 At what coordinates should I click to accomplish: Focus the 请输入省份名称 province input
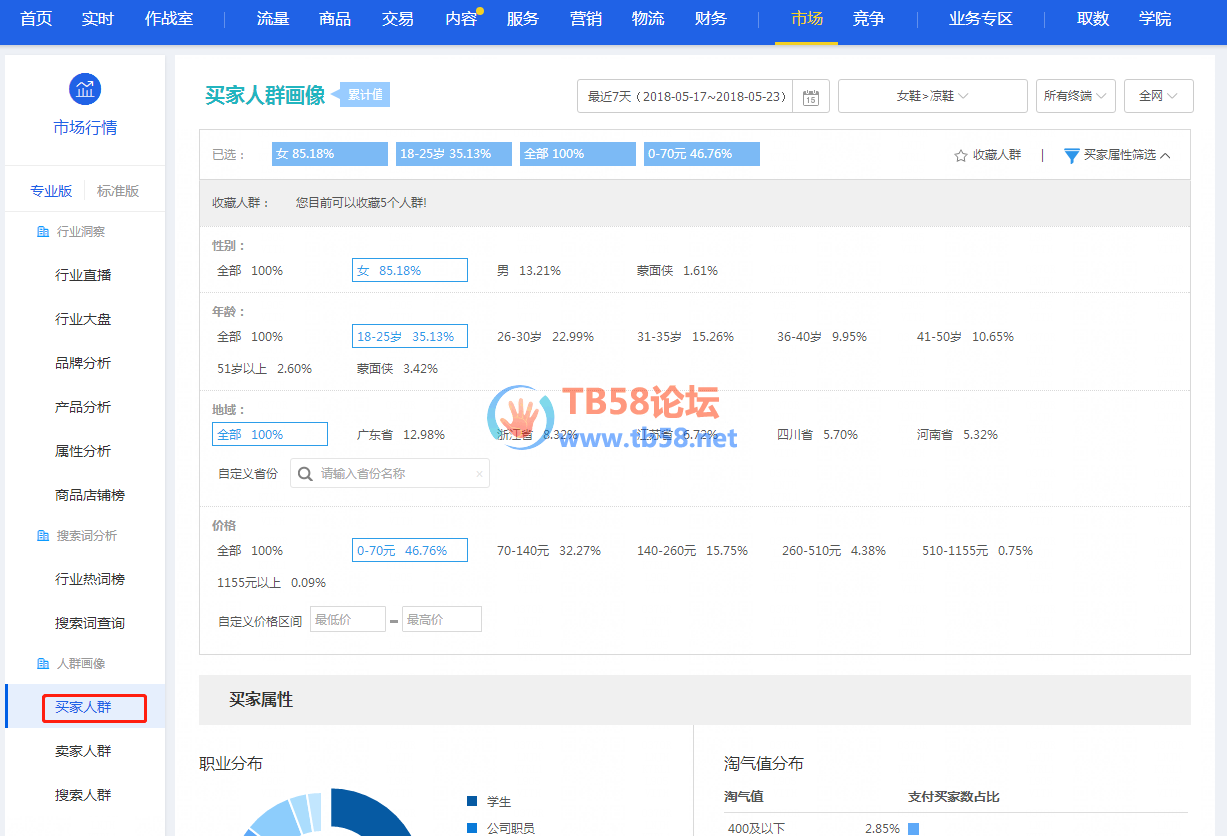(390, 474)
